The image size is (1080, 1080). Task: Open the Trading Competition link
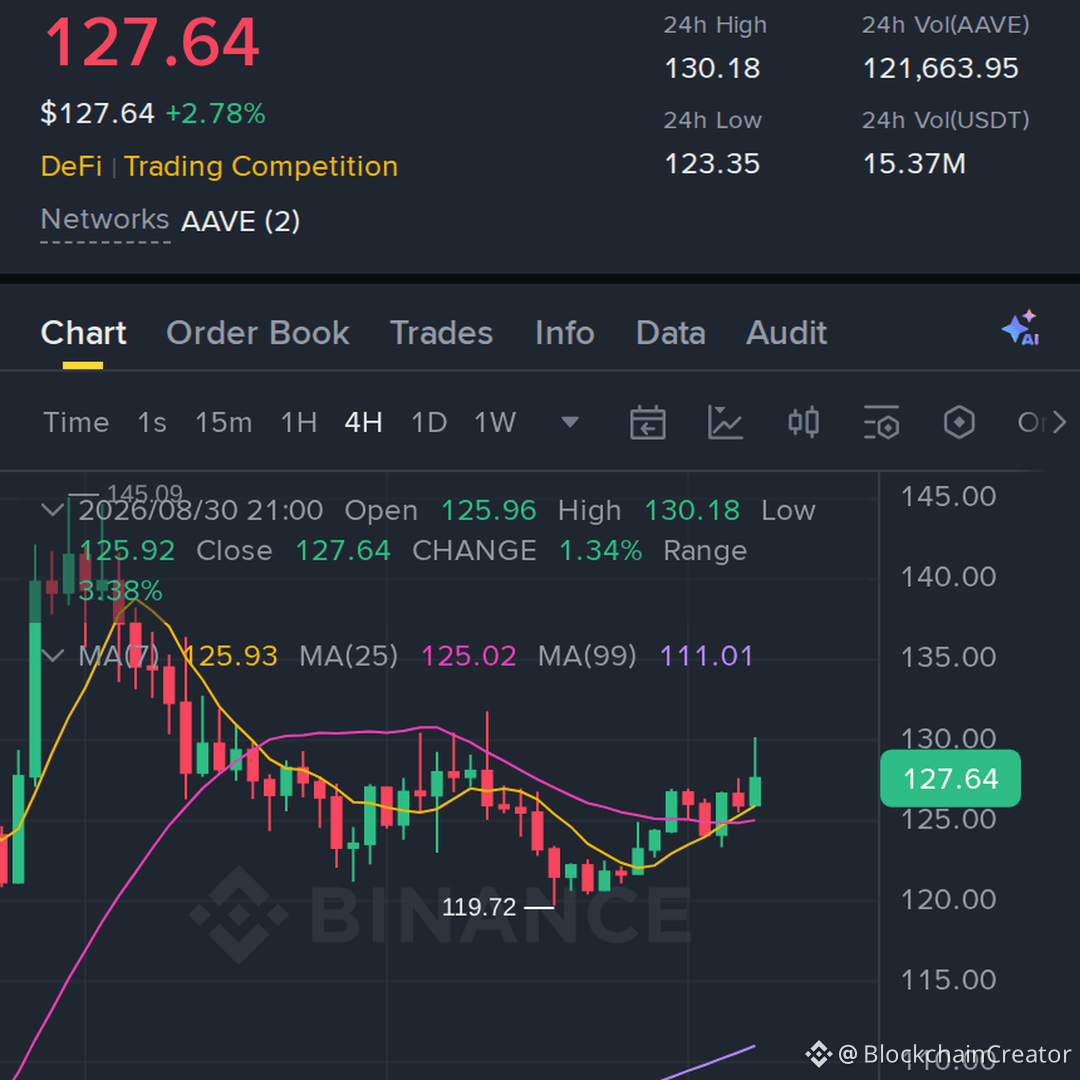(261, 167)
